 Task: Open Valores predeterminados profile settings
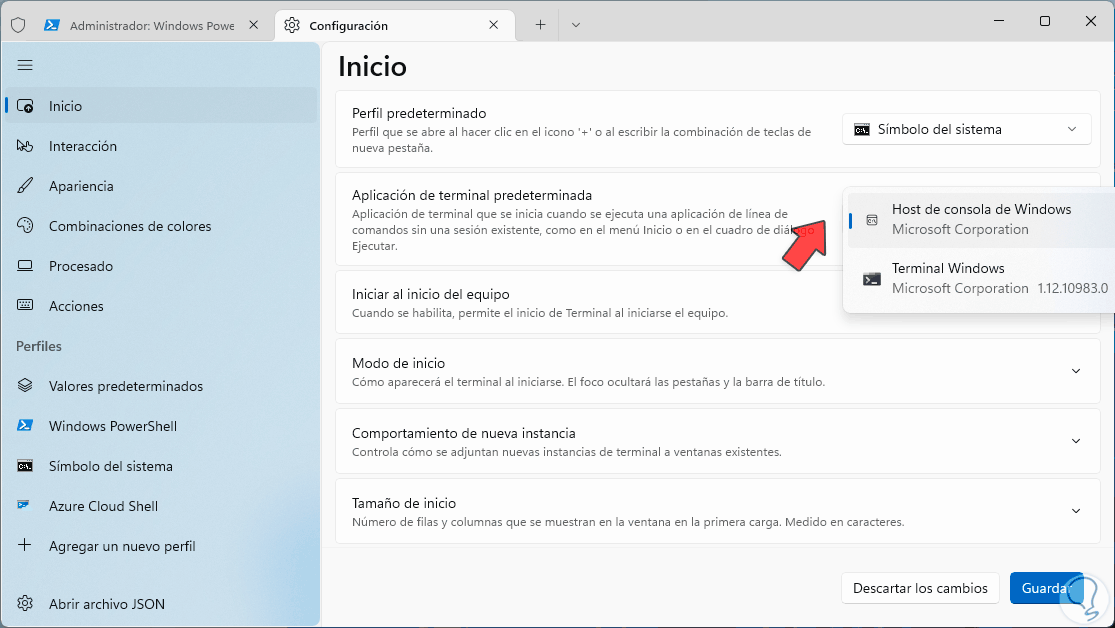point(161,385)
